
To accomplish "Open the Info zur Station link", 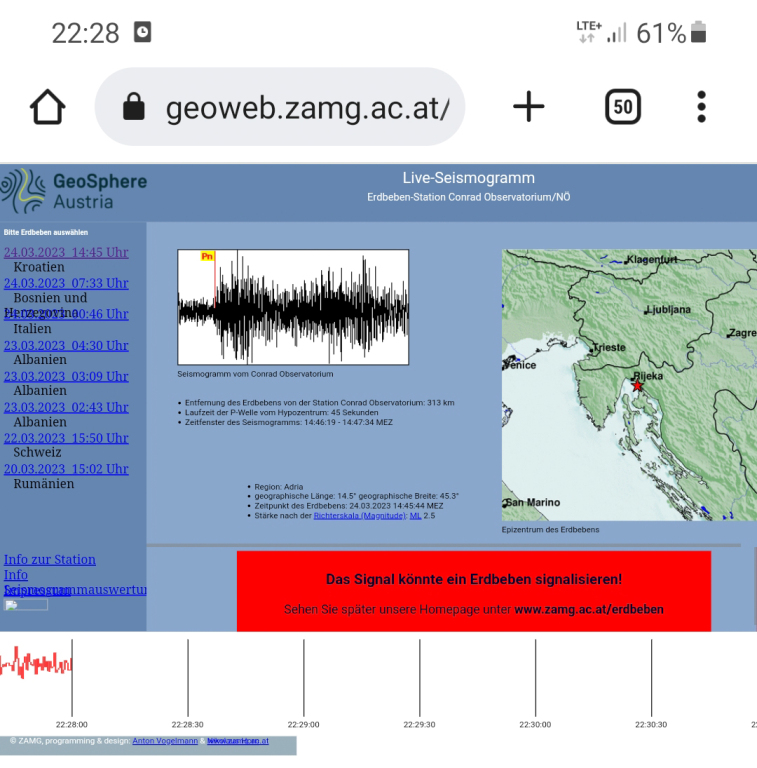I will 50,560.
